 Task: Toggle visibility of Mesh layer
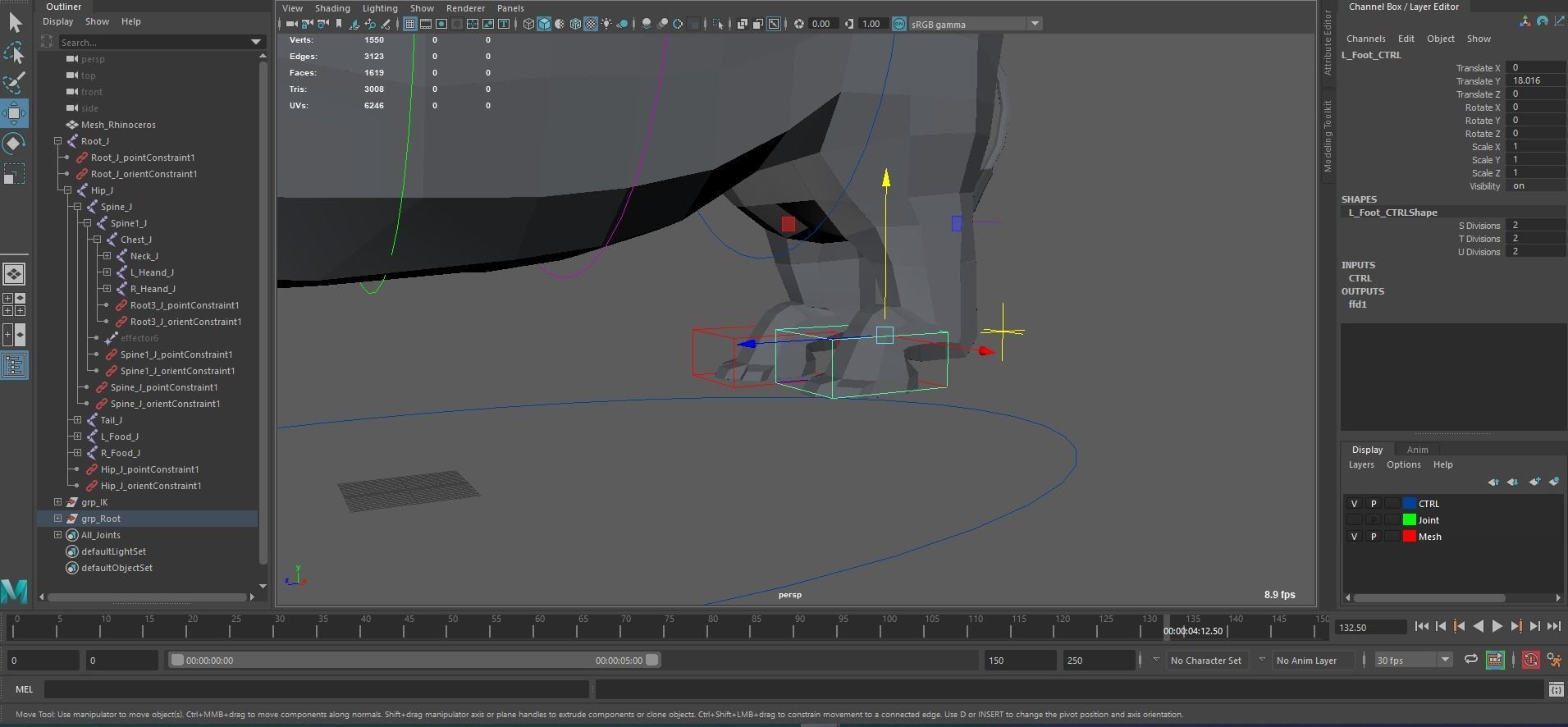click(x=1354, y=537)
